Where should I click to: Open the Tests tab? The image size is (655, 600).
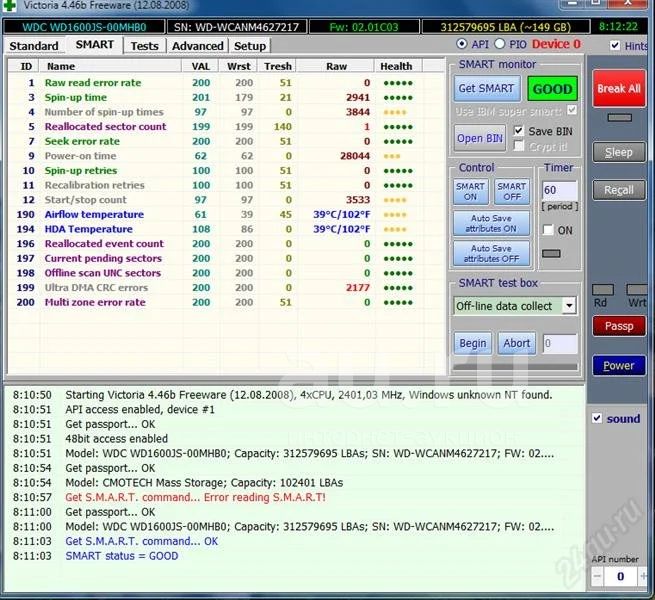[145, 46]
